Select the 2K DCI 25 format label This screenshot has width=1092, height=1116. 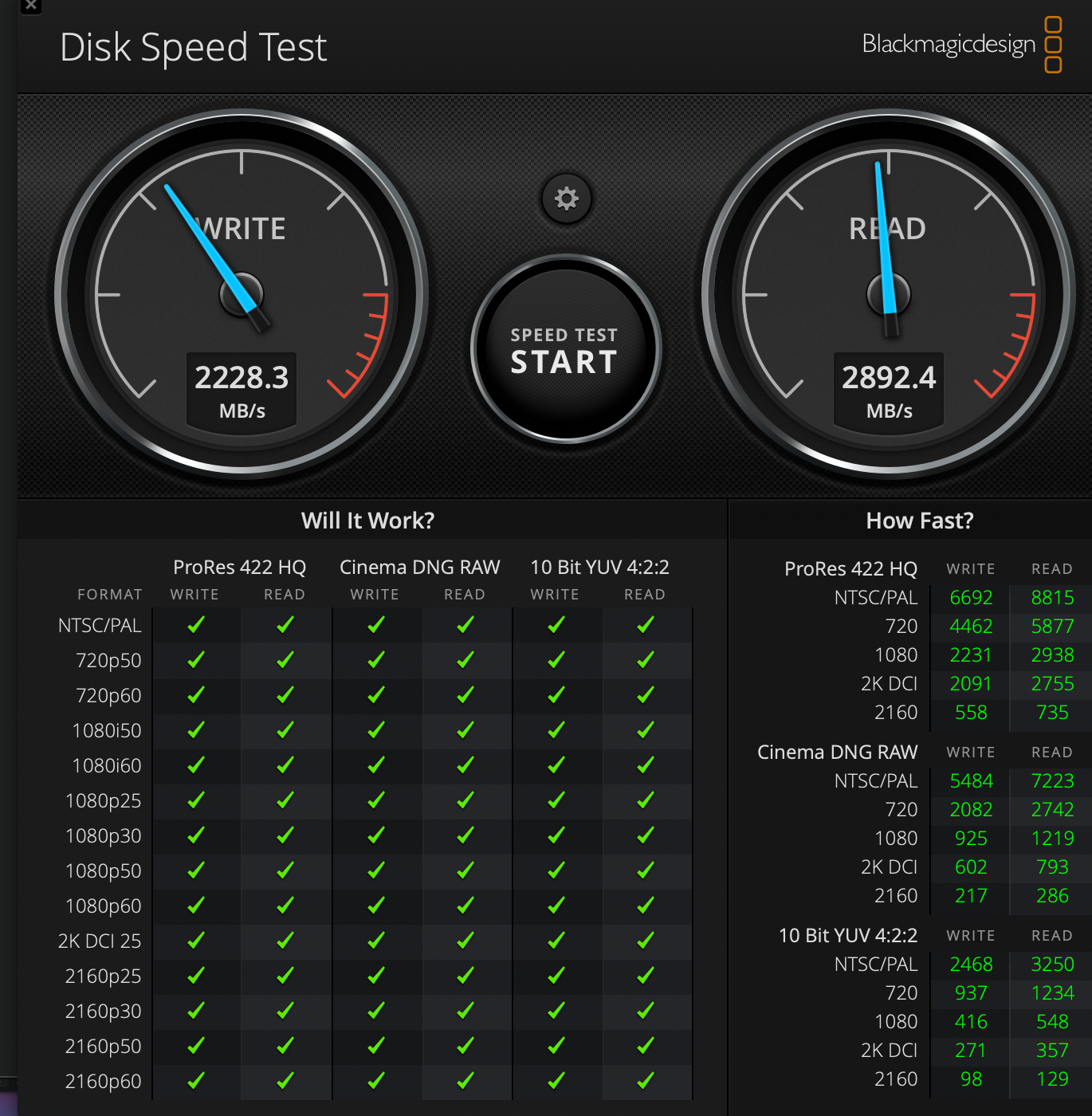click(100, 941)
